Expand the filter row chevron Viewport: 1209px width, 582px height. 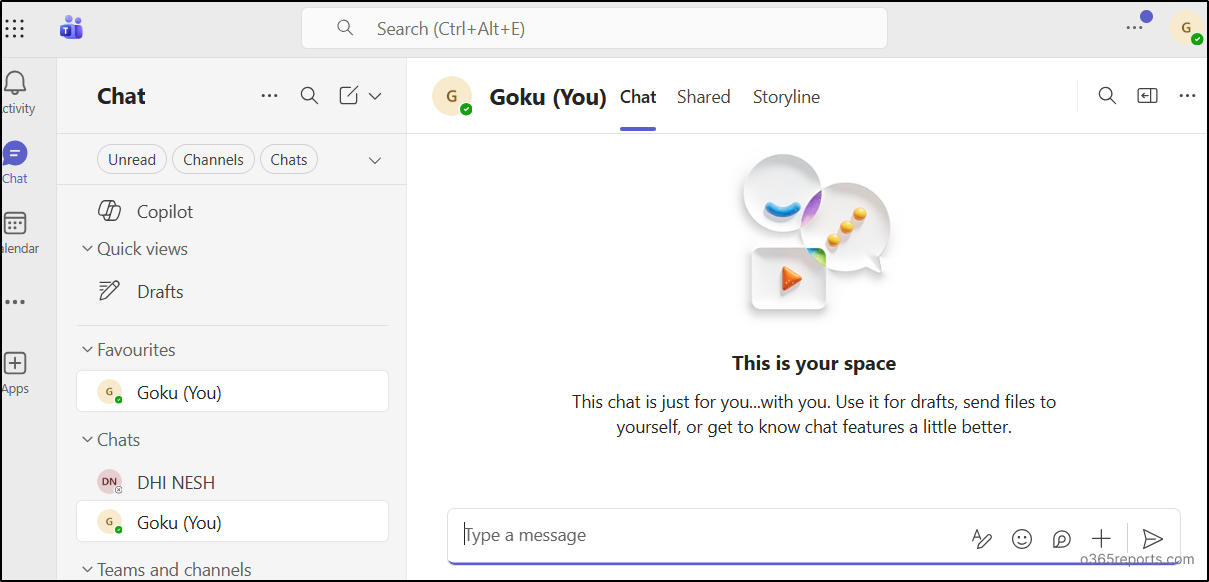[x=375, y=160]
